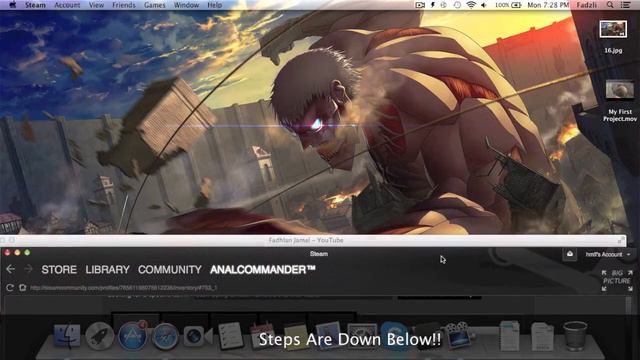Switch to the STORE tab in Steam
The width and height of the screenshot is (640, 360).
pyautogui.click(x=59, y=270)
